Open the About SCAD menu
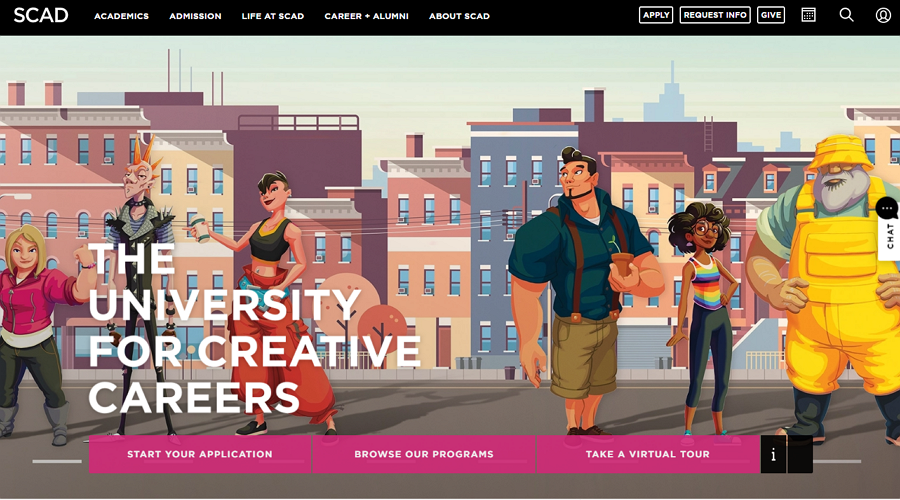Screen dimensions: 900x500 [459, 16]
